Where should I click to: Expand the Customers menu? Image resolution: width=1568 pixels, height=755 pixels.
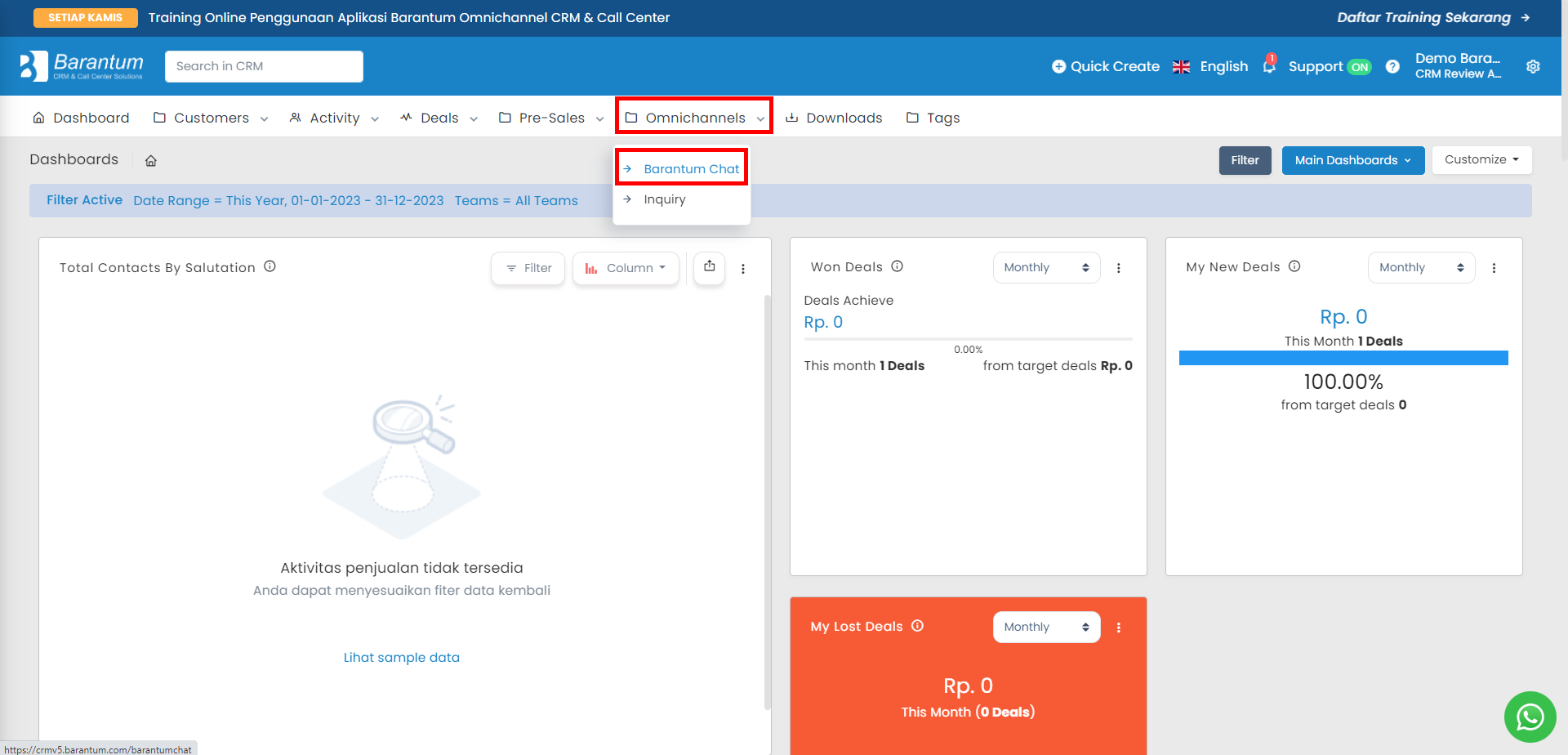[264, 119]
